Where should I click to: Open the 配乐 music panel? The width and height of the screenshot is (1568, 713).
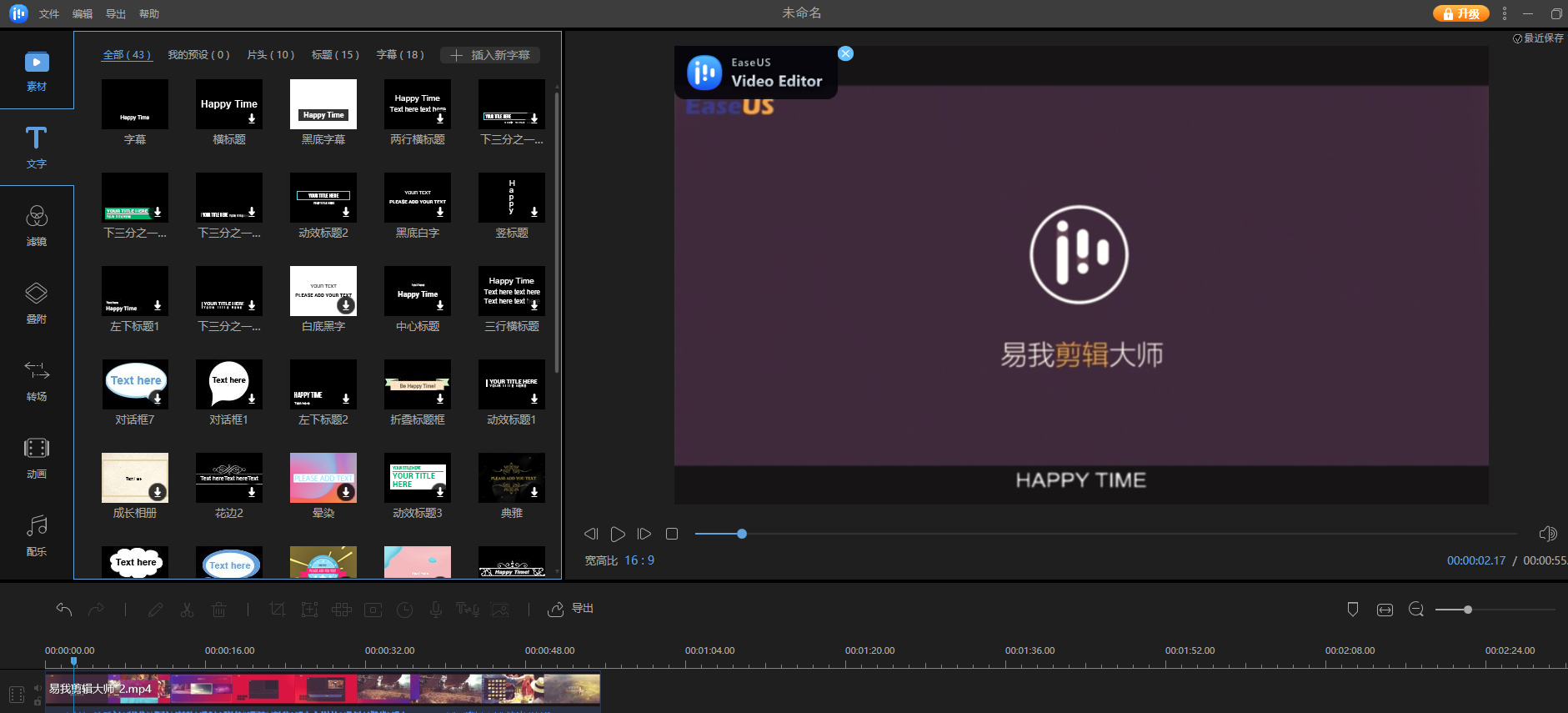click(37, 535)
